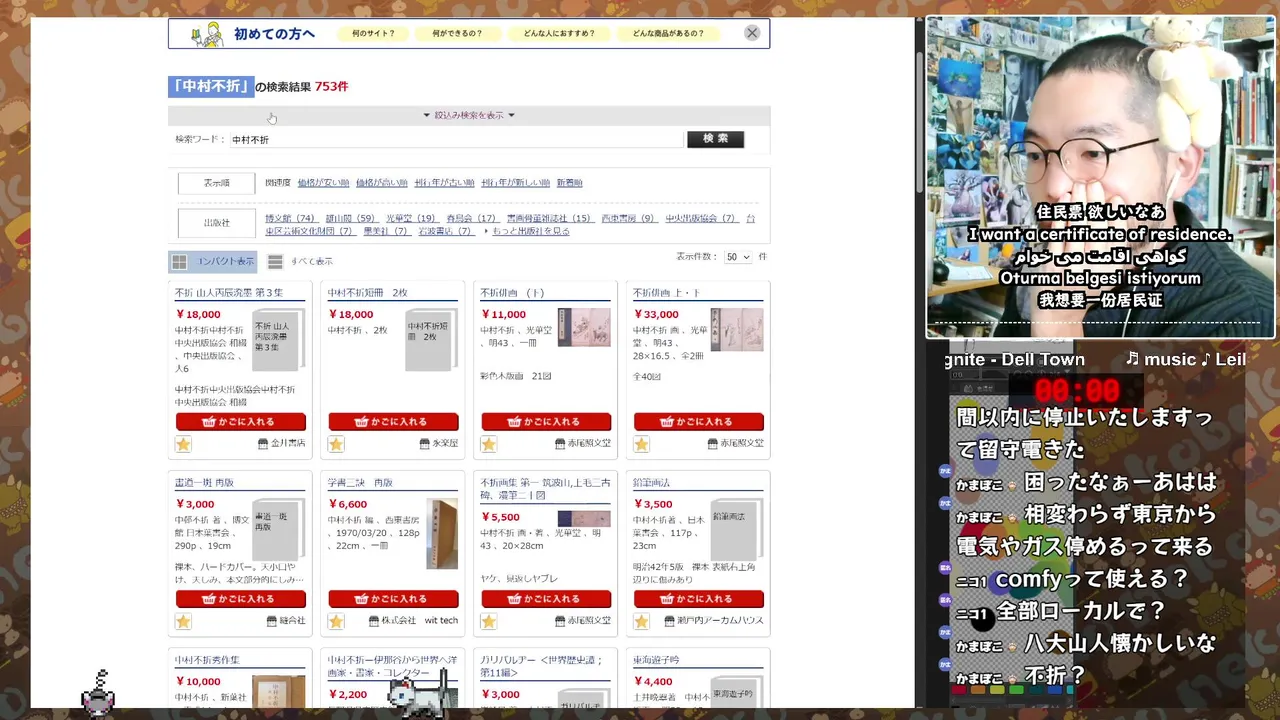Filter by publisher 雄山閣 (59)
The width and height of the screenshot is (1280, 720).
pos(350,219)
